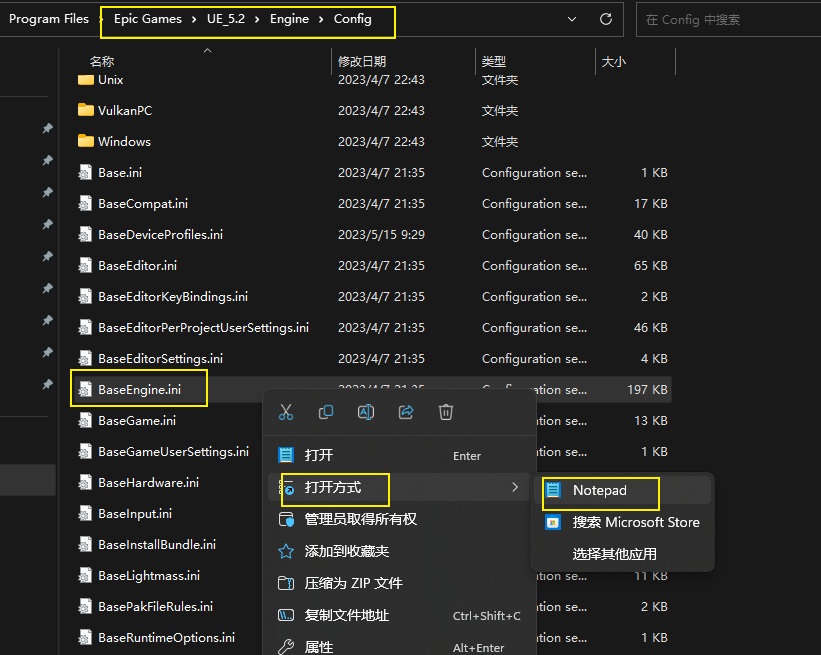The width and height of the screenshot is (821, 655).
Task: Click the zip folder icon for 压缩为 ZIP 文件
Action: (286, 583)
